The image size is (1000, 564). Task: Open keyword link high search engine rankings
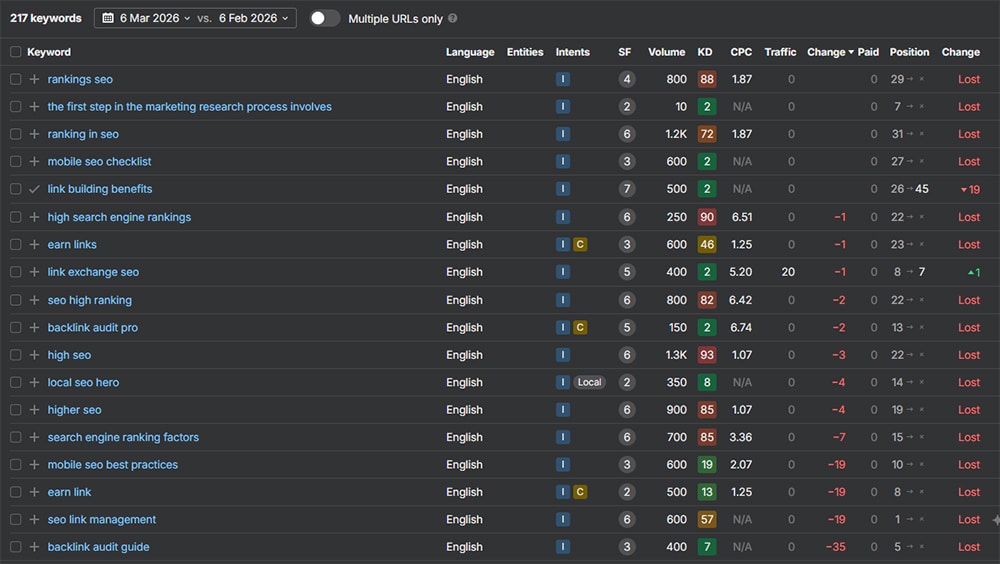coord(119,217)
